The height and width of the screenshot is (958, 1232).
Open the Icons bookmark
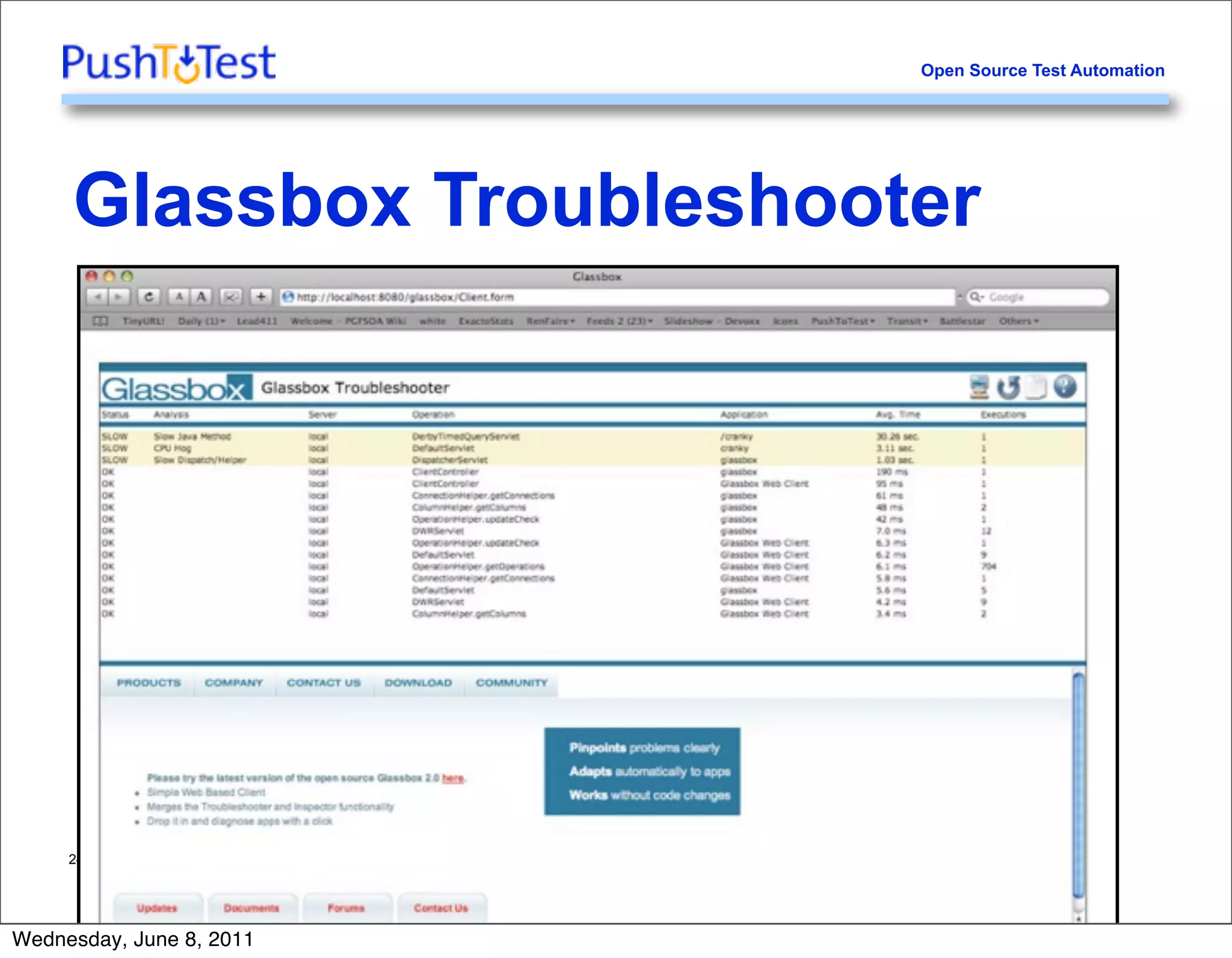coord(786,321)
